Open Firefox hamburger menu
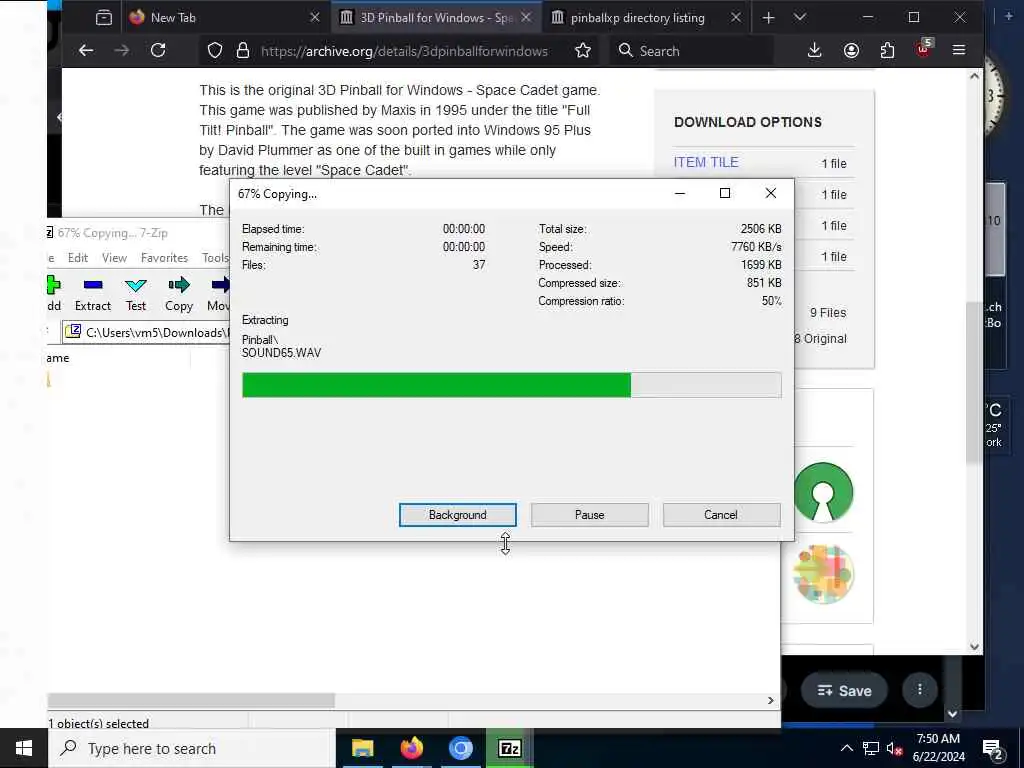1024x768 pixels. pos(959,50)
